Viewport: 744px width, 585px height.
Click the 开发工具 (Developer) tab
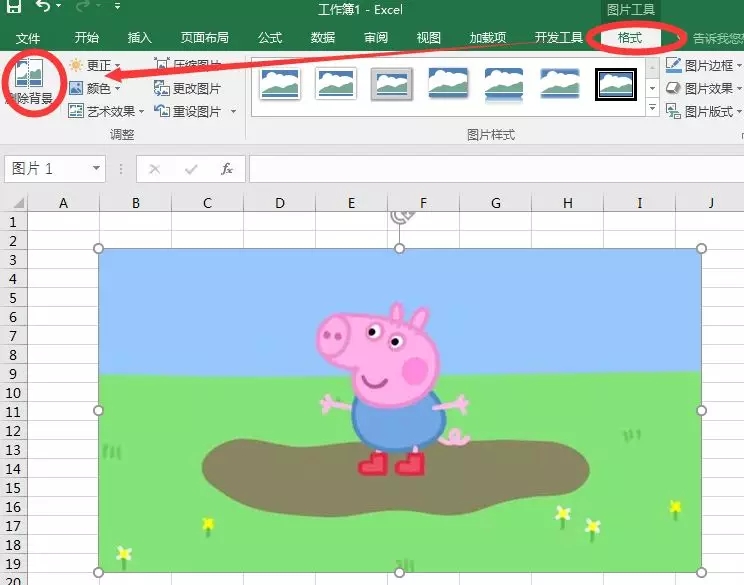[558, 38]
